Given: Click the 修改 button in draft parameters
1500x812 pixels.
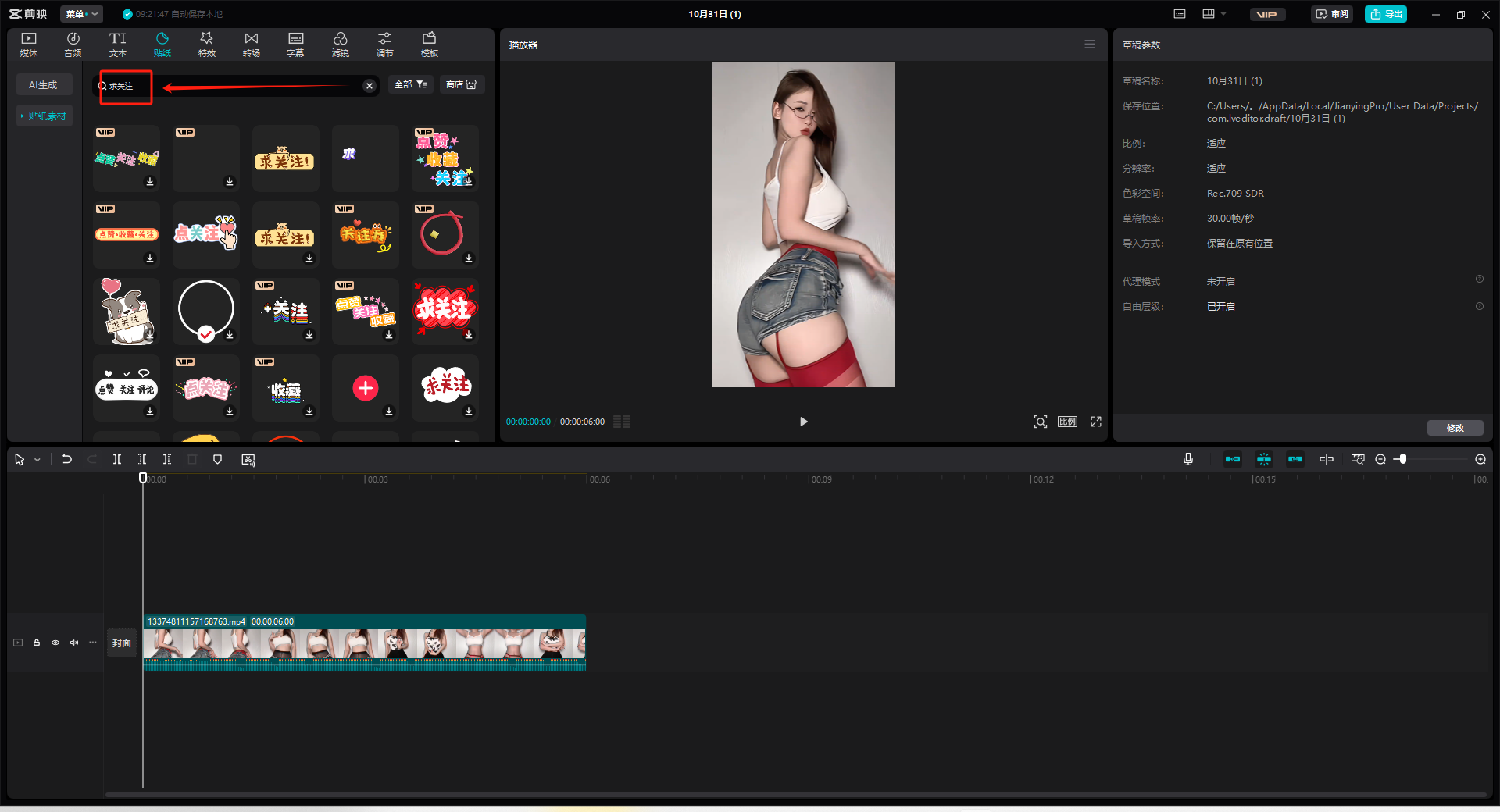Looking at the screenshot, I should [x=1455, y=428].
